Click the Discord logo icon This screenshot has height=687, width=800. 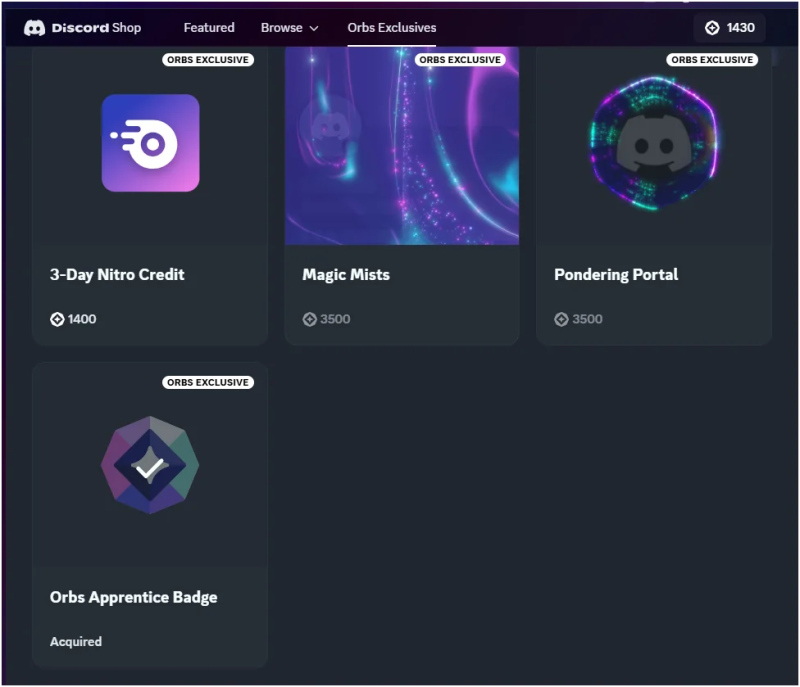(35, 28)
